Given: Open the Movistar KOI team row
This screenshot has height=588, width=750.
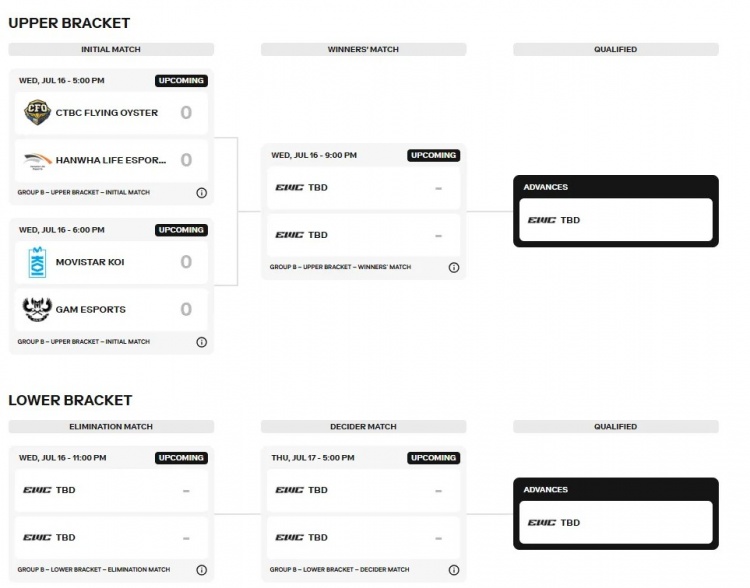Looking at the screenshot, I should point(111,262).
